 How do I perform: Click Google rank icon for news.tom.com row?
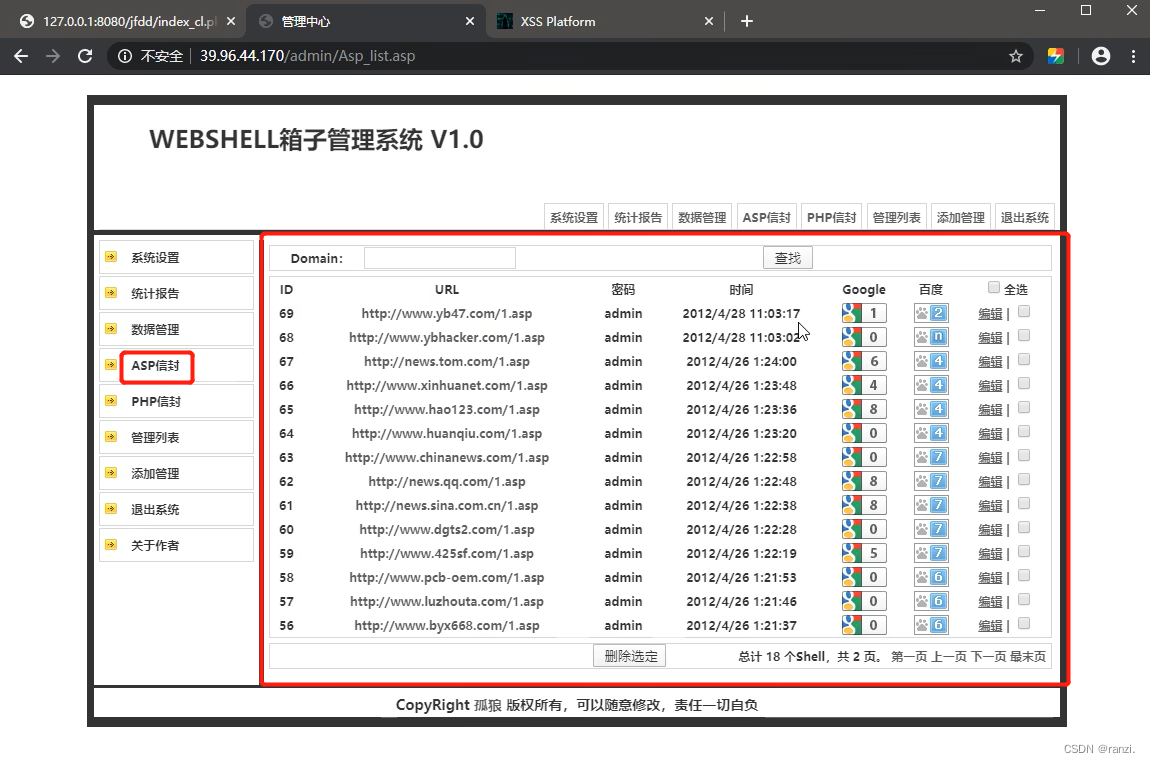(x=864, y=362)
